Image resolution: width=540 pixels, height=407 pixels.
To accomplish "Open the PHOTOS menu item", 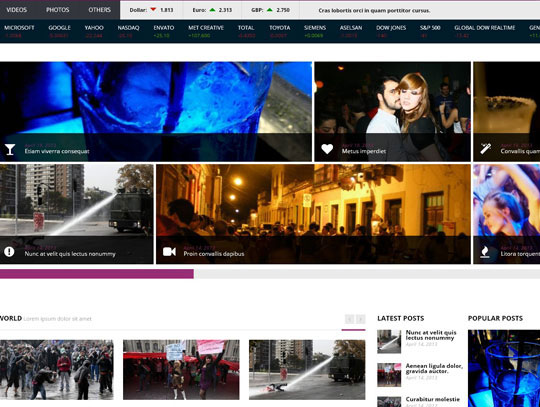I will click(58, 10).
